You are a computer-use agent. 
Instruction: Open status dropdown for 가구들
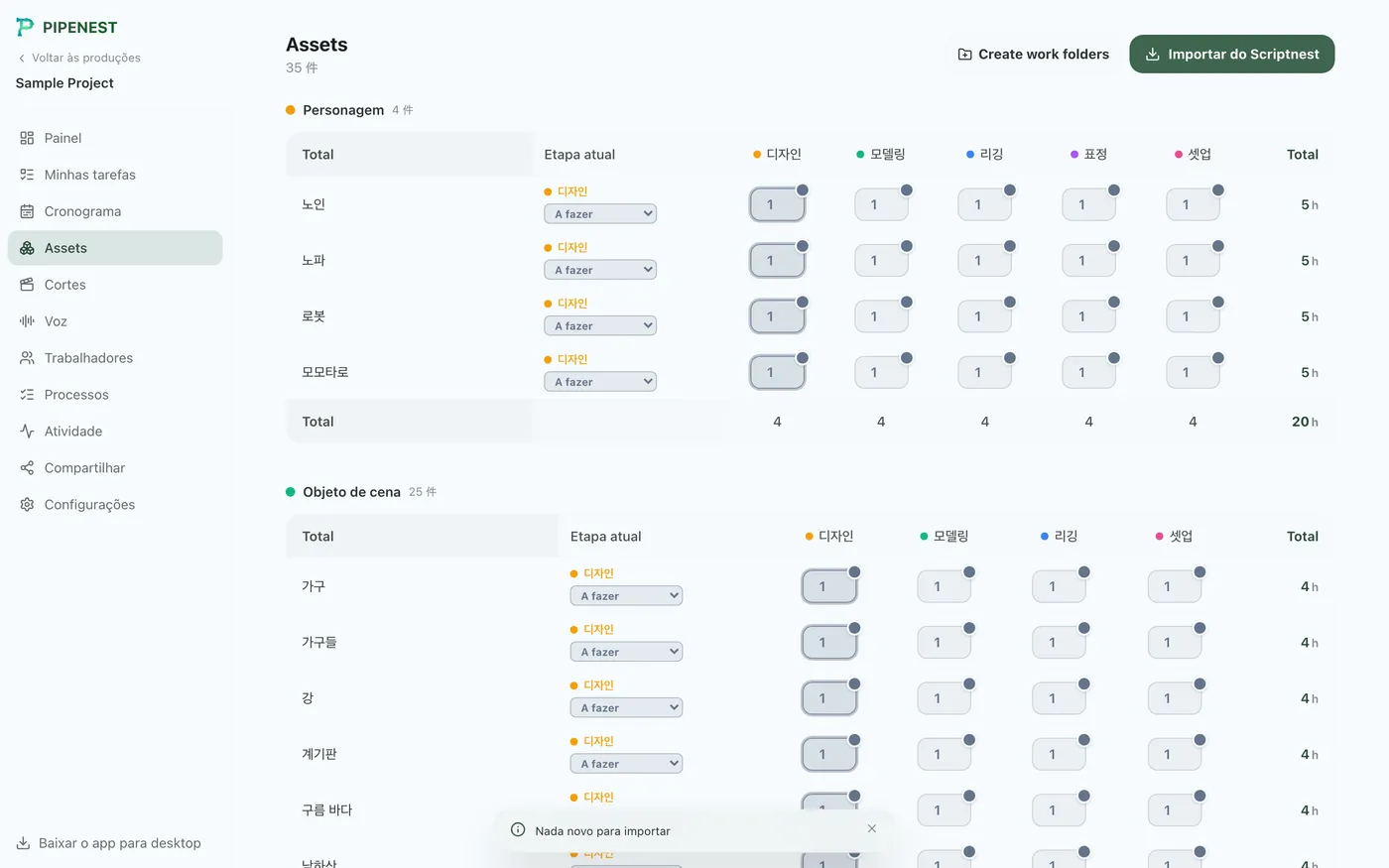tap(626, 652)
